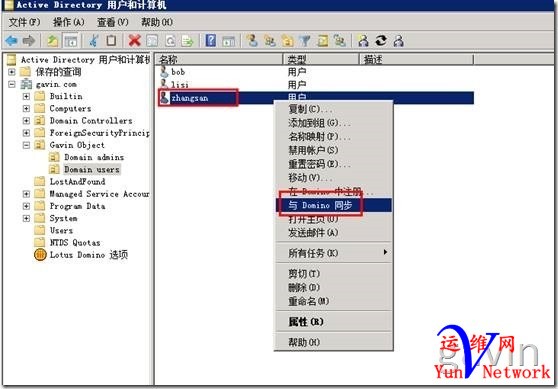Open the Properties sheet toolbar icon
The image size is (558, 389).
pyautogui.click(x=152, y=41)
